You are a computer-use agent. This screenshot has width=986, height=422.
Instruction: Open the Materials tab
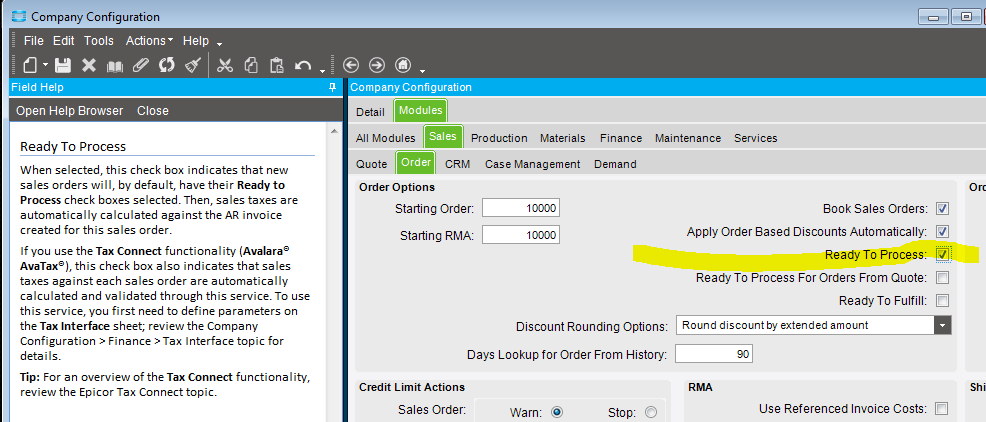click(563, 138)
